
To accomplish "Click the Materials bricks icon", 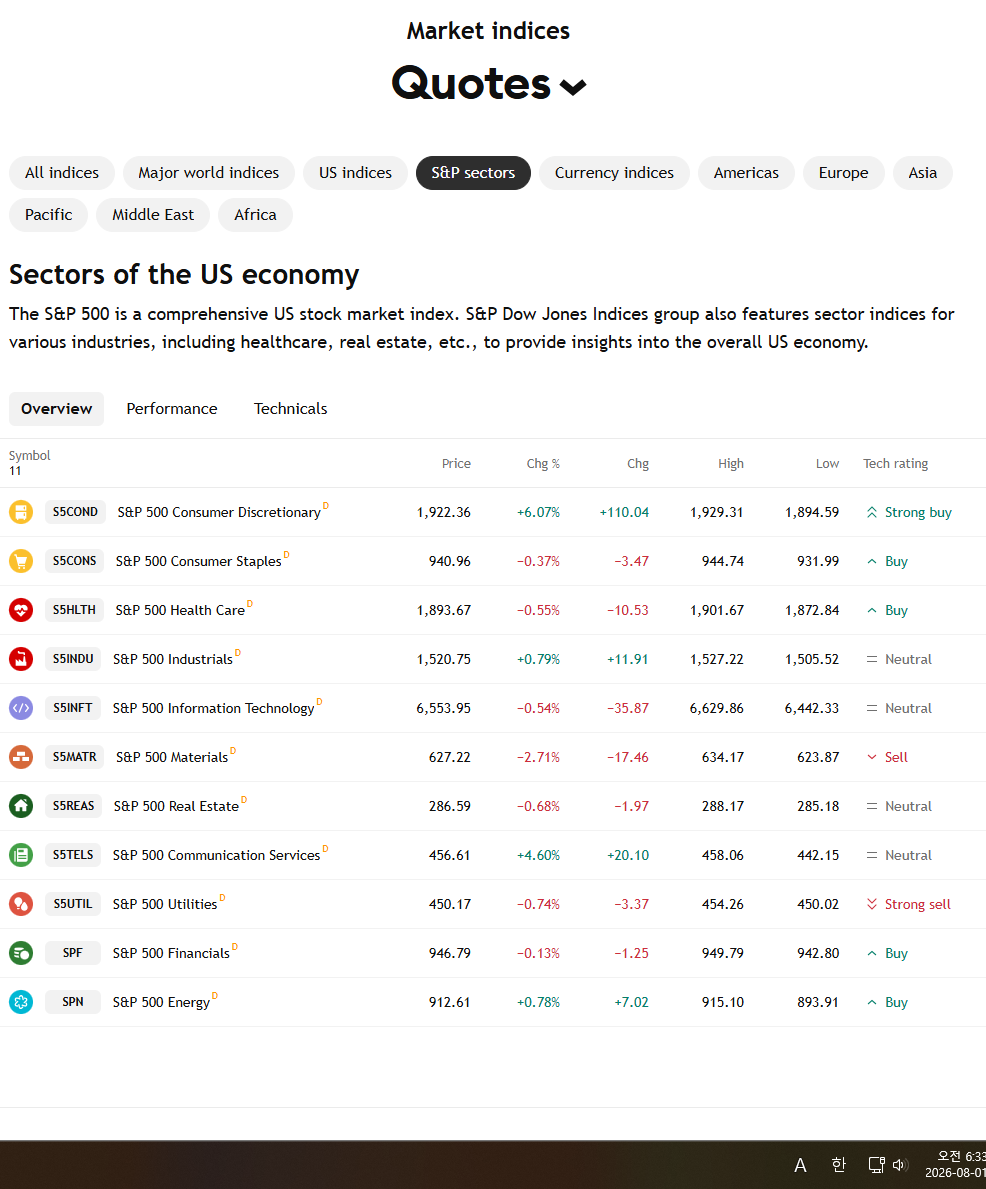I will (21, 757).
